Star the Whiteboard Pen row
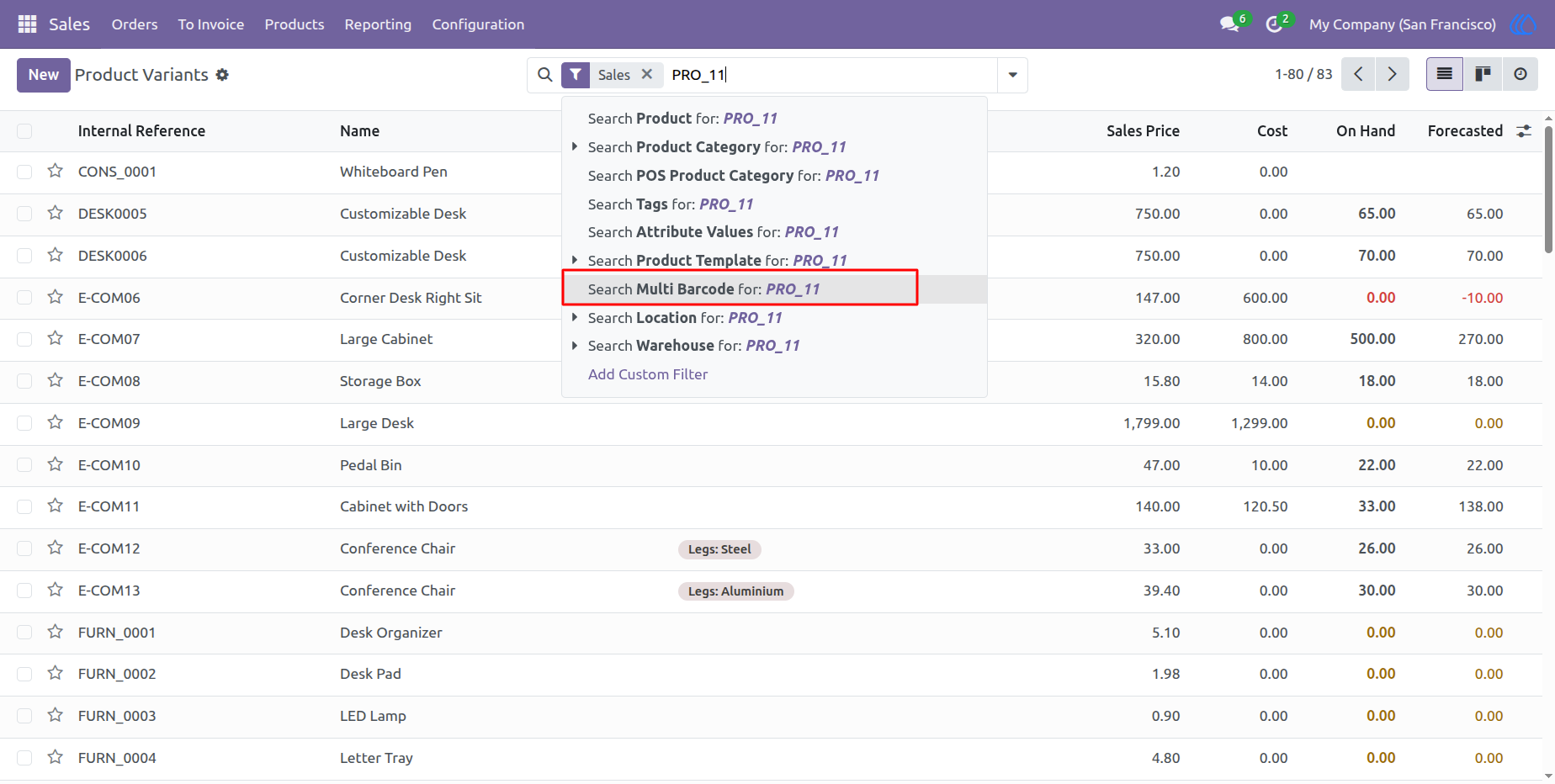This screenshot has height=784, width=1555. pos(56,171)
